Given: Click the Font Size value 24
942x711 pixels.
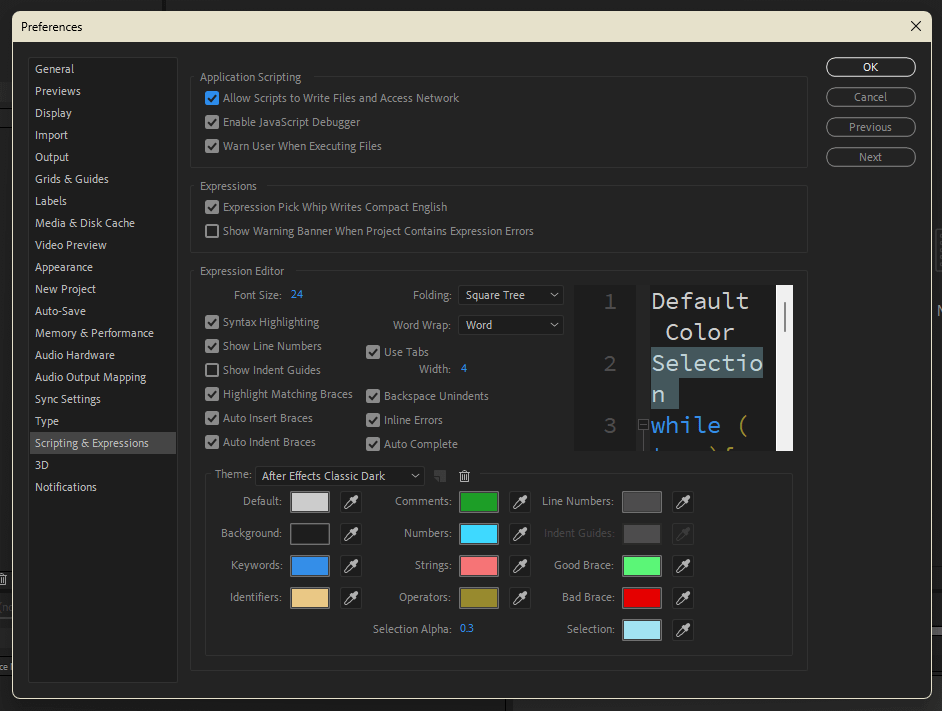Looking at the screenshot, I should coord(297,295).
